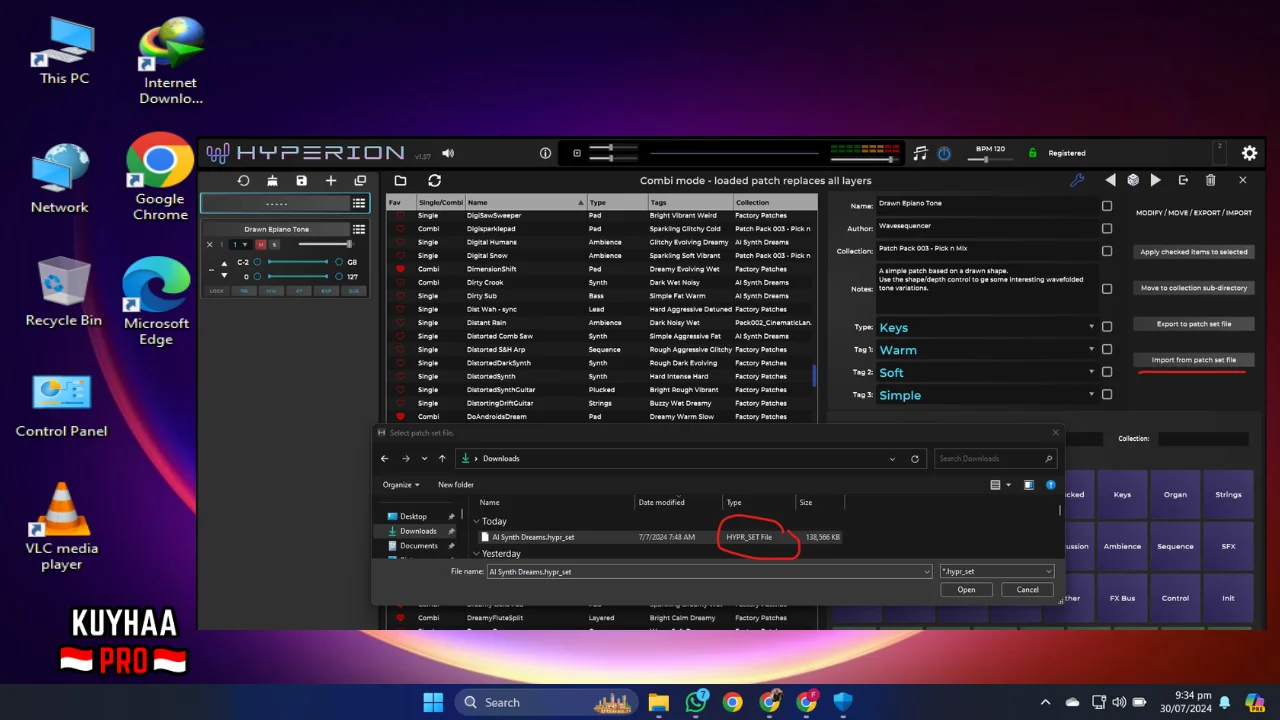Check the Tag 1 Warm checkbox

coord(1106,349)
